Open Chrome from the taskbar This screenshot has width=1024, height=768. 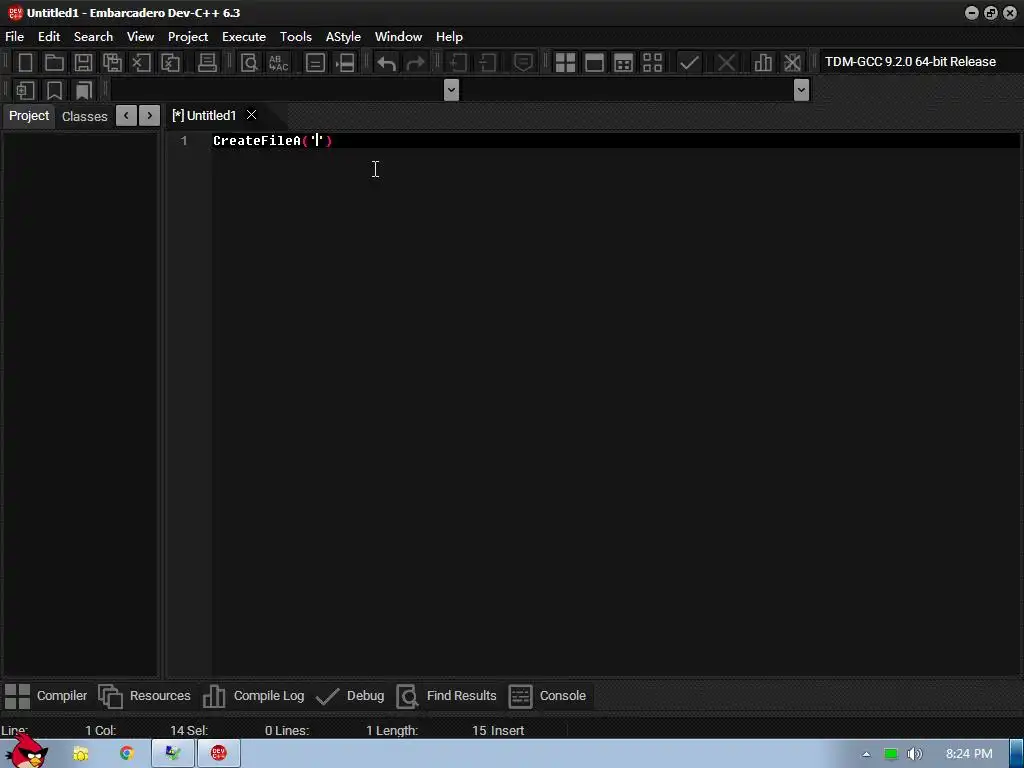pos(127,754)
